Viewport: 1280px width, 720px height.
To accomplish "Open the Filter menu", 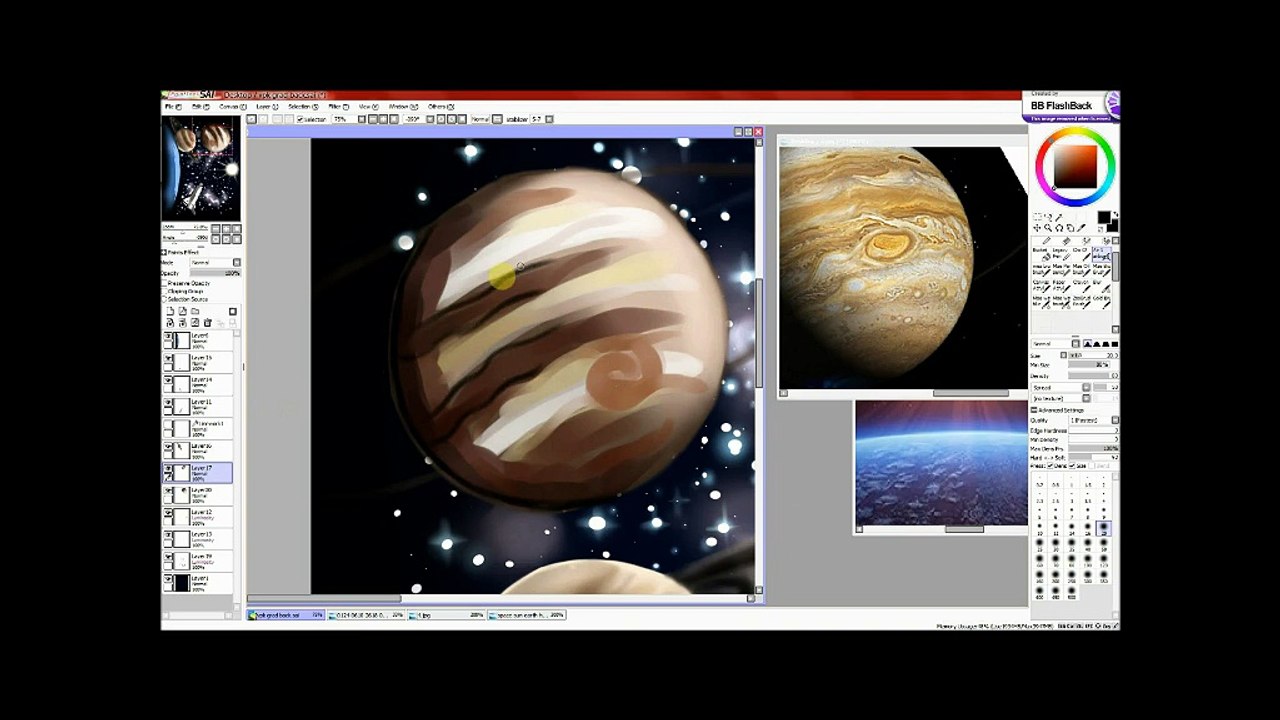I will pyautogui.click(x=339, y=106).
